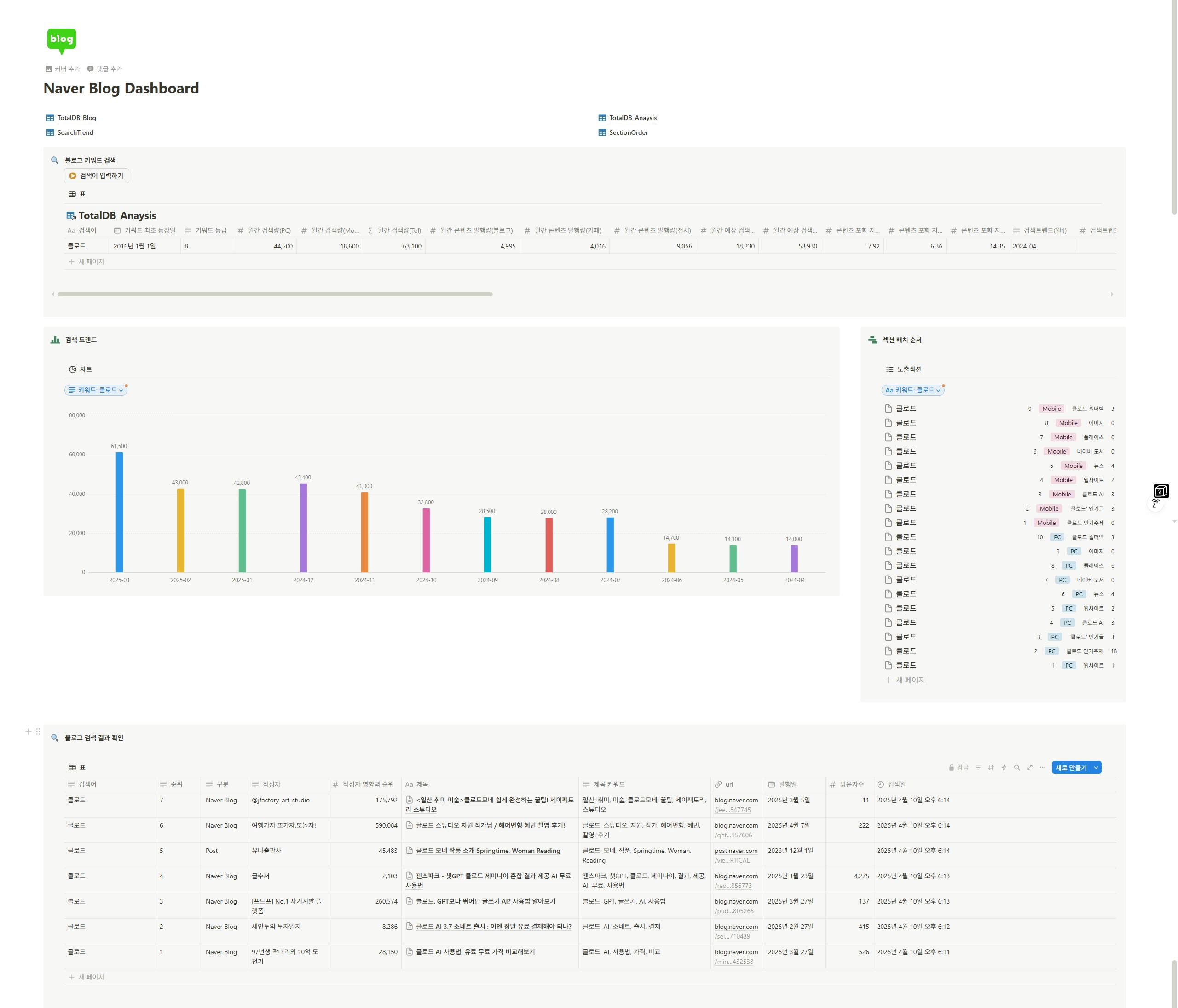
Task: Click the 2024-10 pink bar labeled 32,800
Action: (x=427, y=540)
